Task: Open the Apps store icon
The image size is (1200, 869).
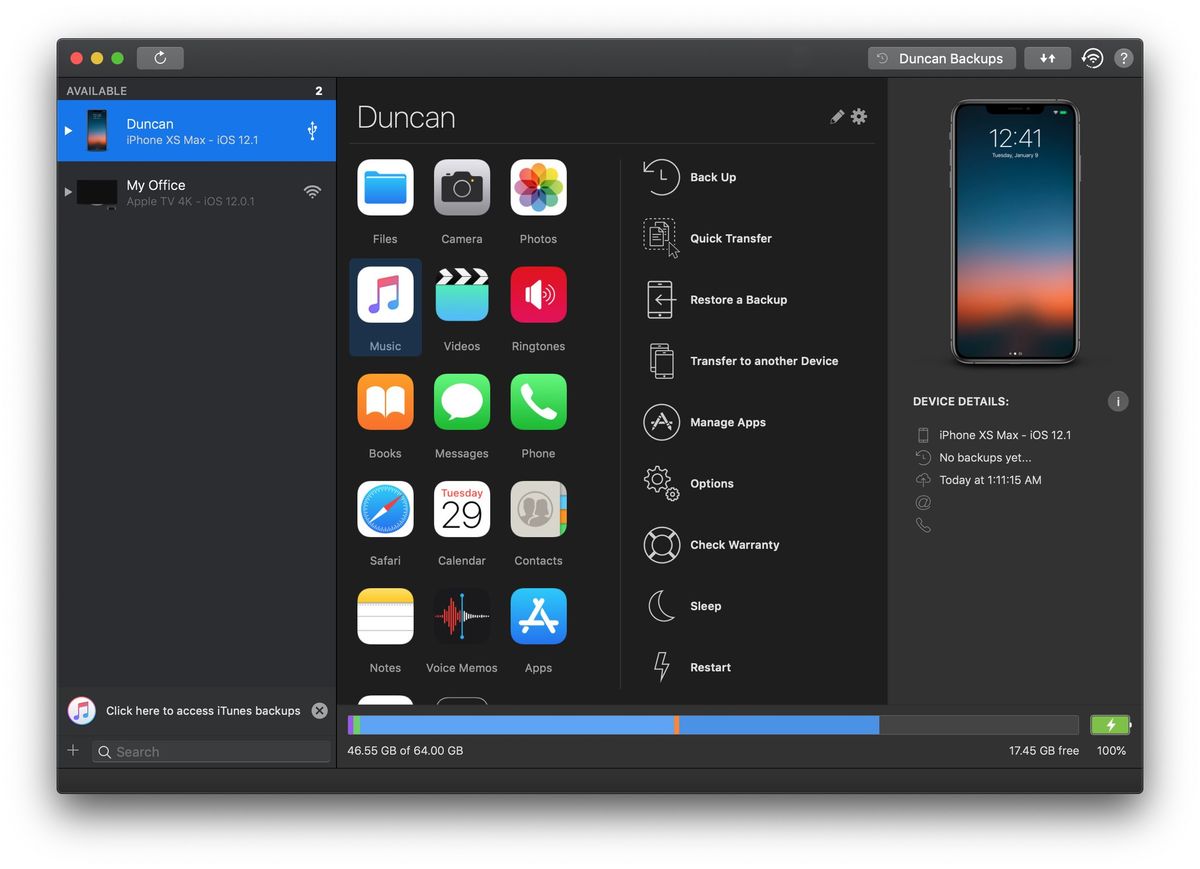Action: [x=538, y=616]
